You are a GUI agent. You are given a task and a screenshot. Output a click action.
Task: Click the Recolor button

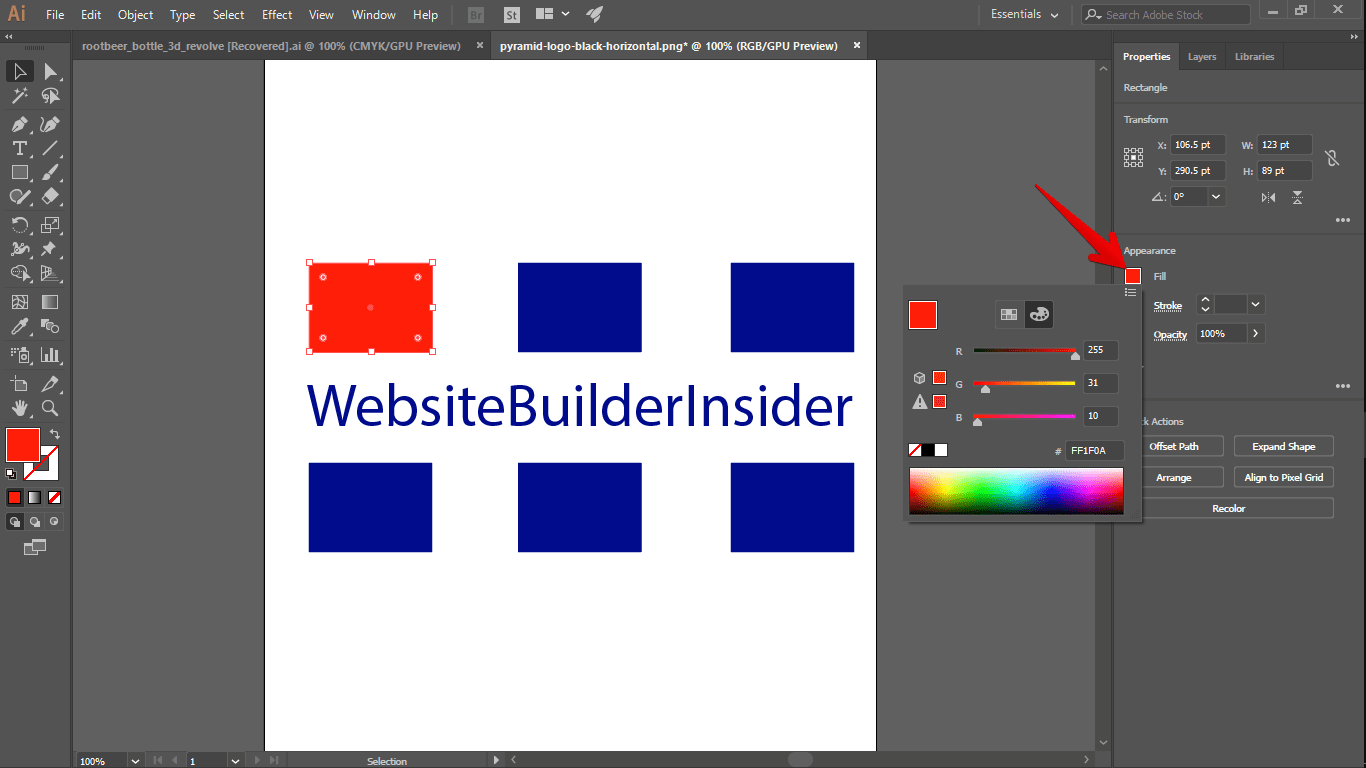coord(1229,509)
